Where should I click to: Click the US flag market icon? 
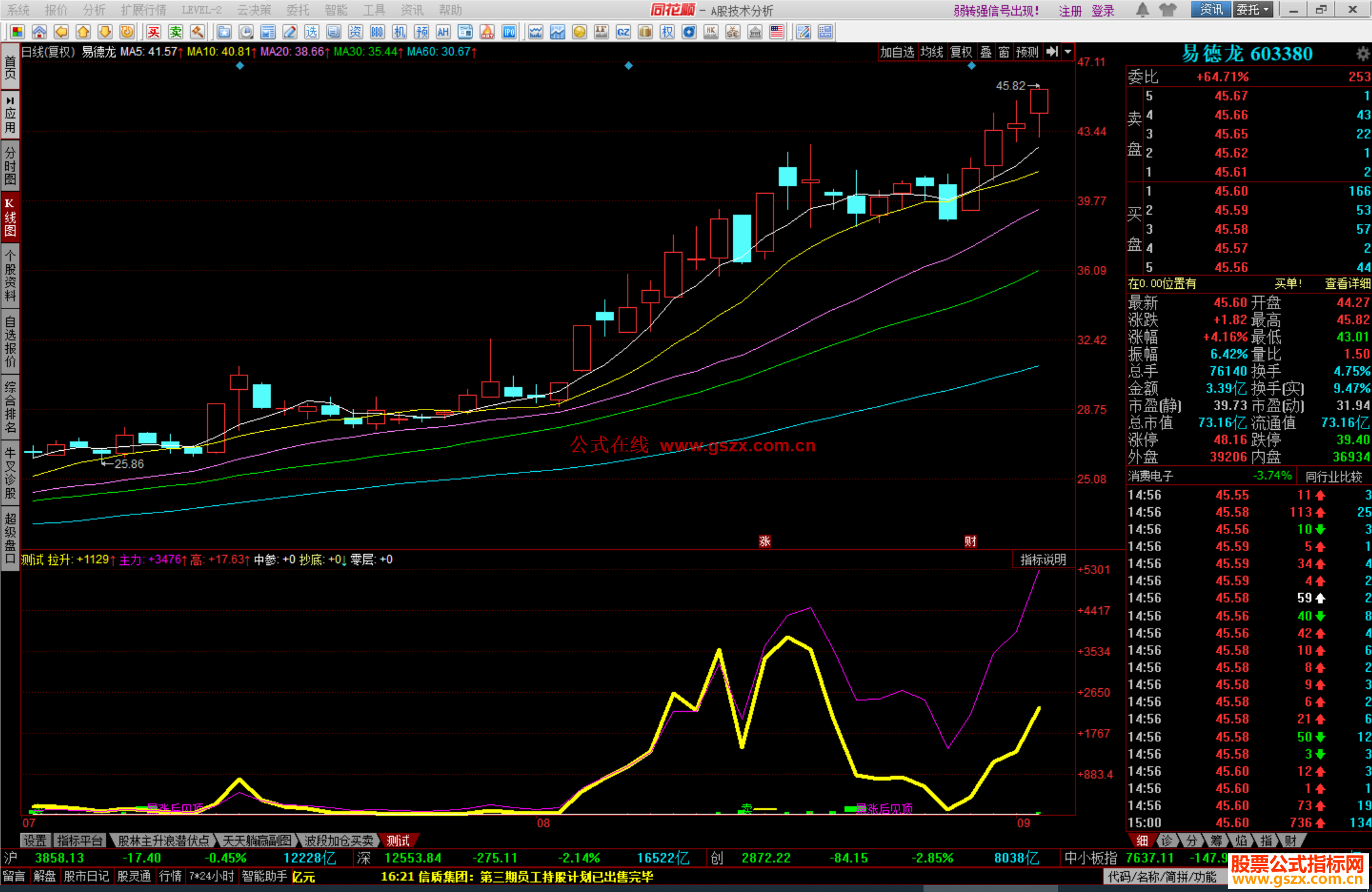[x=776, y=32]
